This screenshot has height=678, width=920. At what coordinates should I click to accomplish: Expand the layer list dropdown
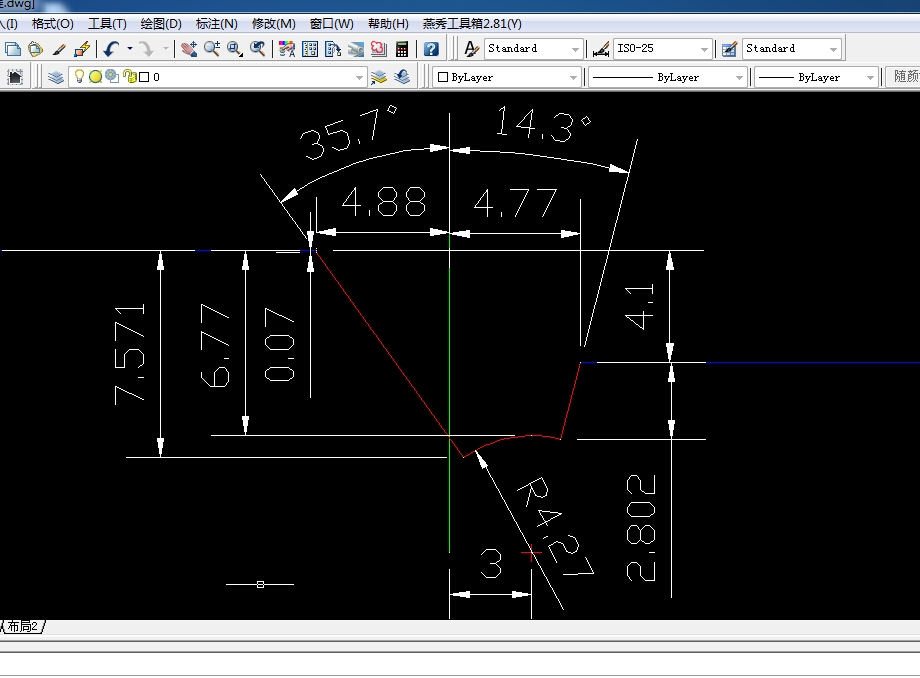[360, 77]
